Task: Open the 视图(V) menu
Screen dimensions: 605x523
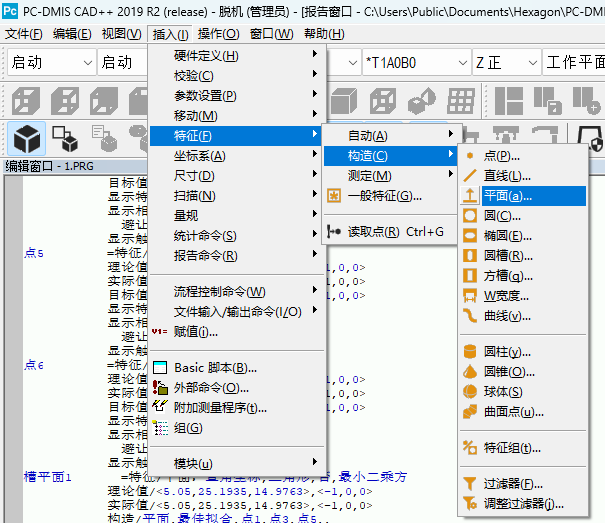Action: click(122, 34)
